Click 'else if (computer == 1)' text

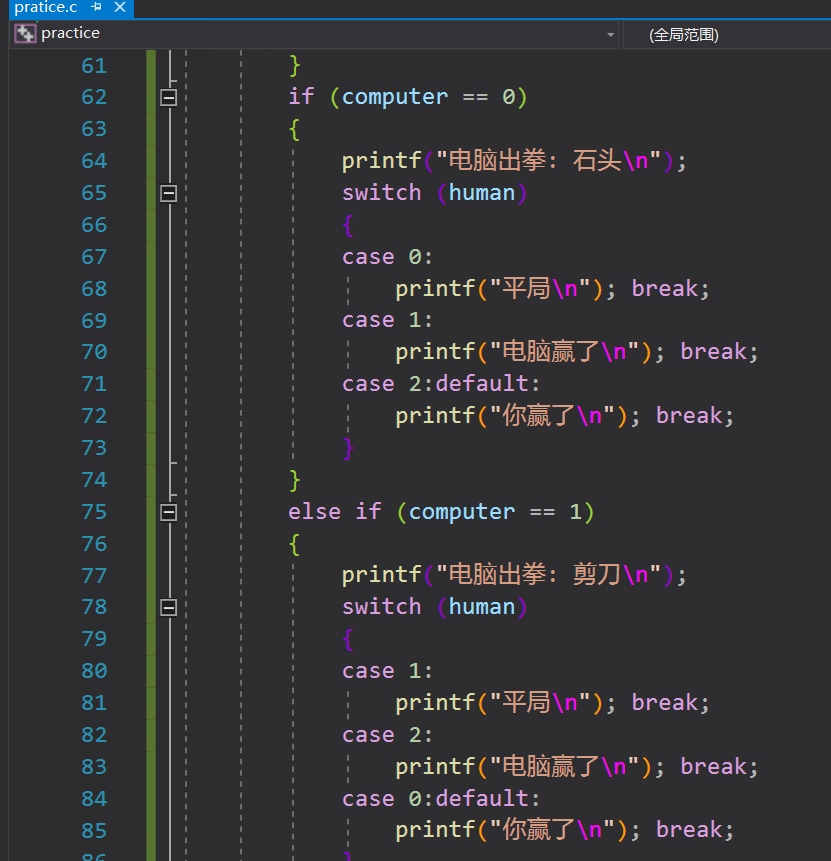coord(441,512)
